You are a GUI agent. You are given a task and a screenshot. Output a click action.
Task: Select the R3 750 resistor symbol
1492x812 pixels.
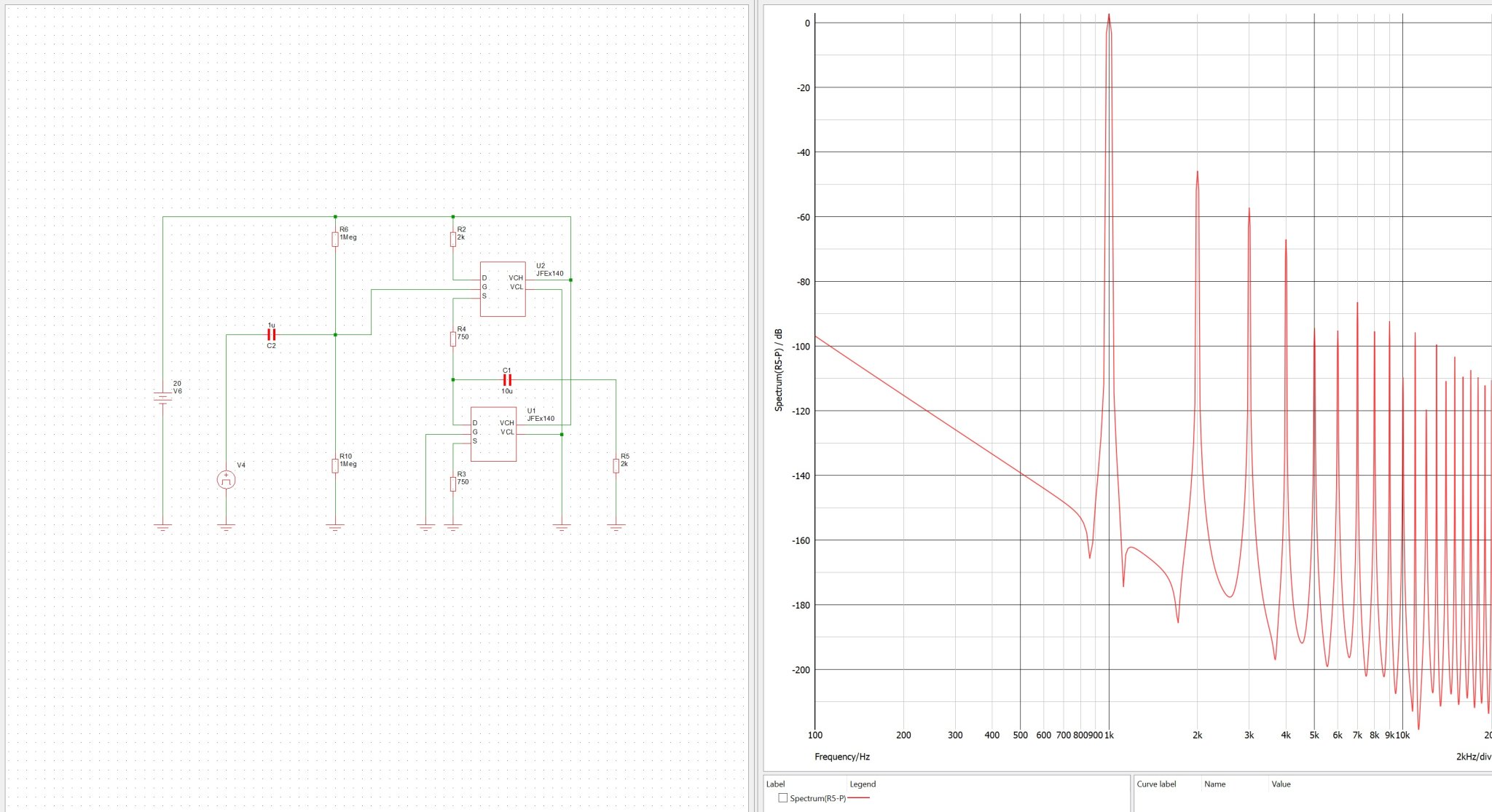pyautogui.click(x=453, y=484)
